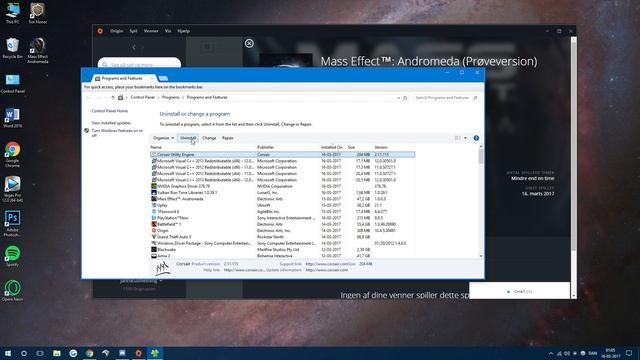
Task: Open For Honor desktop shortcut
Action: (x=38, y=13)
